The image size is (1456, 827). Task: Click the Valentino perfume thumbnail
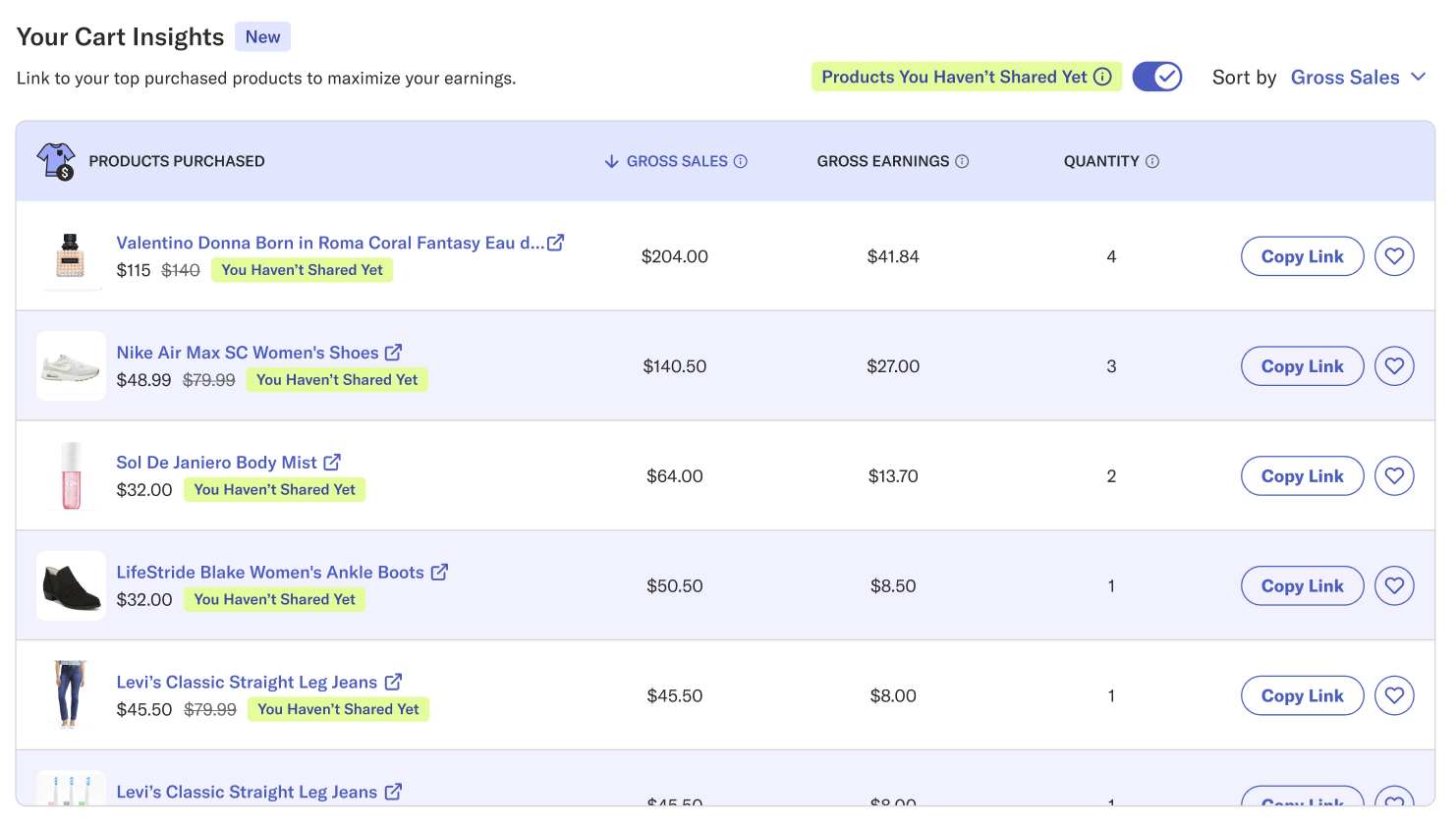71,256
